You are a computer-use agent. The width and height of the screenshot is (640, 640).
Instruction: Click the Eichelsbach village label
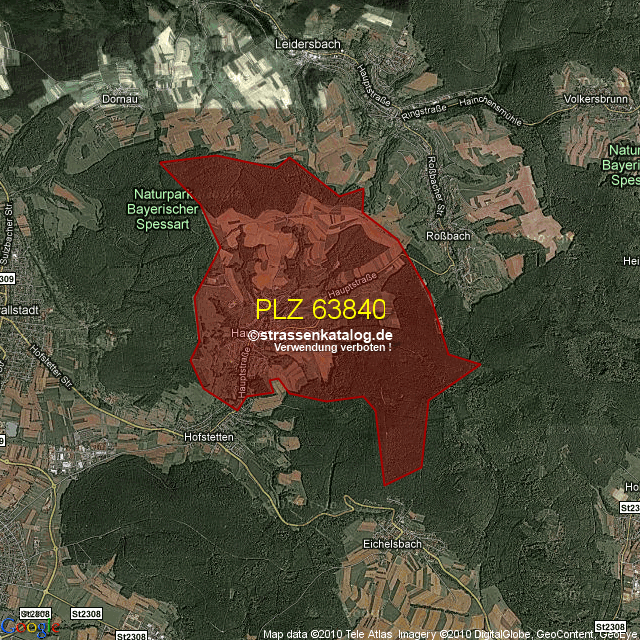(x=372, y=545)
